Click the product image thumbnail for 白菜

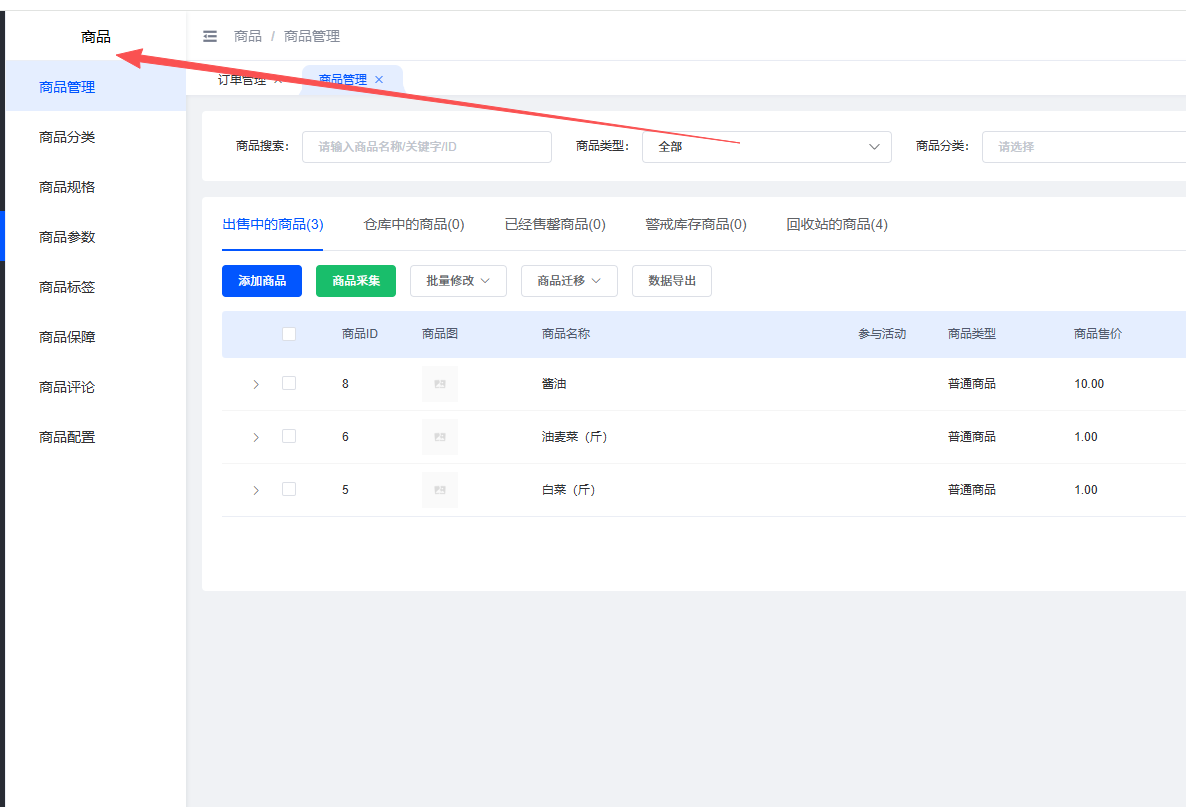pos(440,490)
